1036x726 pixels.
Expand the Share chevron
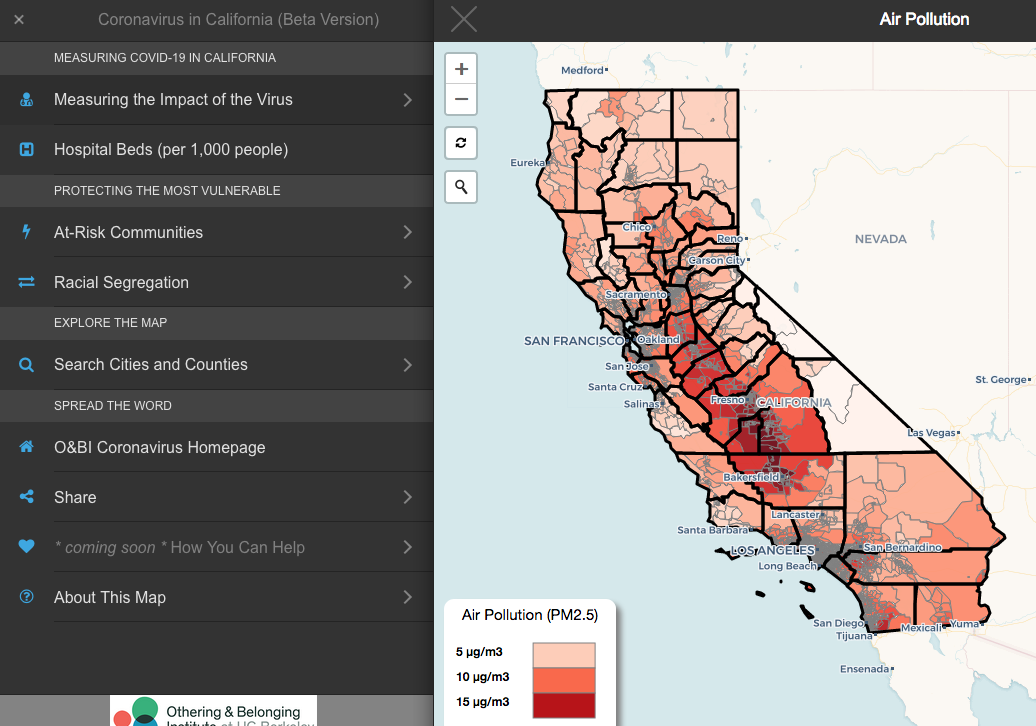click(x=408, y=497)
